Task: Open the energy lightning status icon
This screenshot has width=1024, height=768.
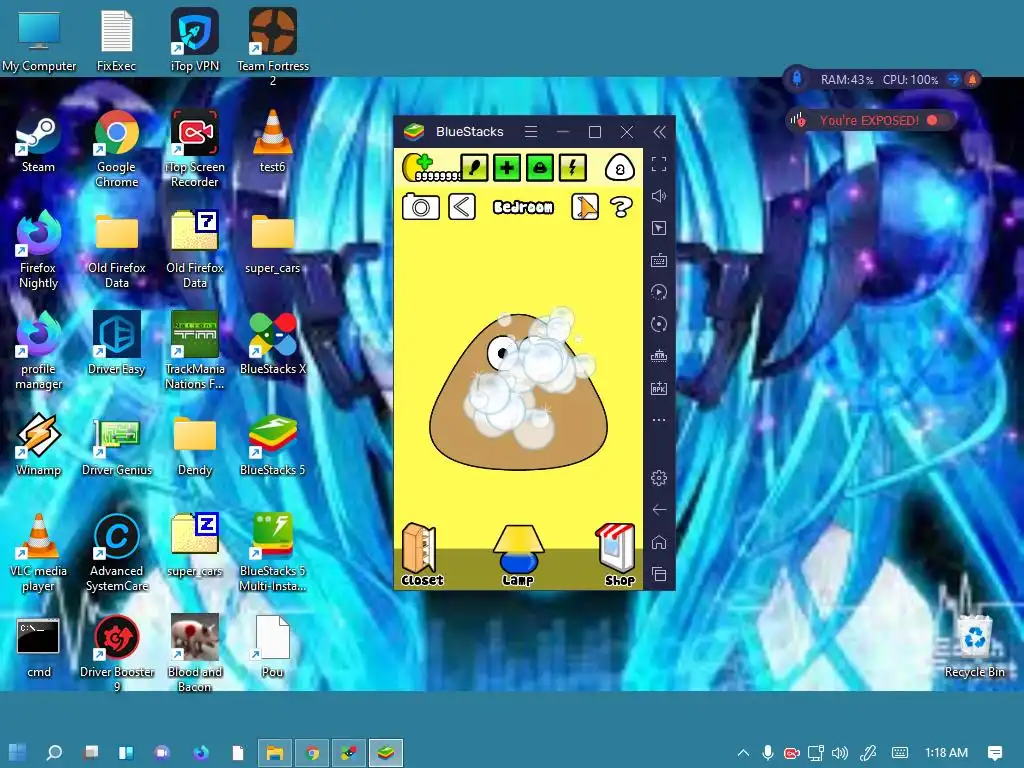Action: pyautogui.click(x=572, y=168)
